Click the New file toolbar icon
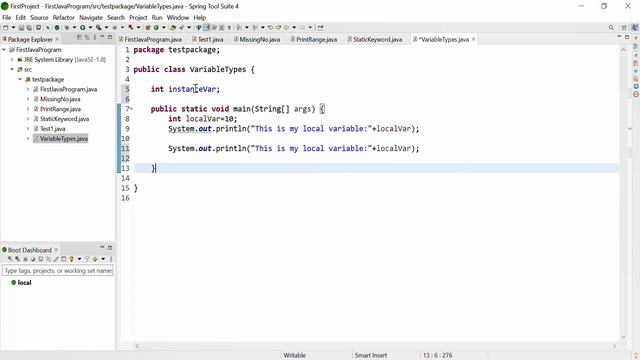 tap(5, 28)
